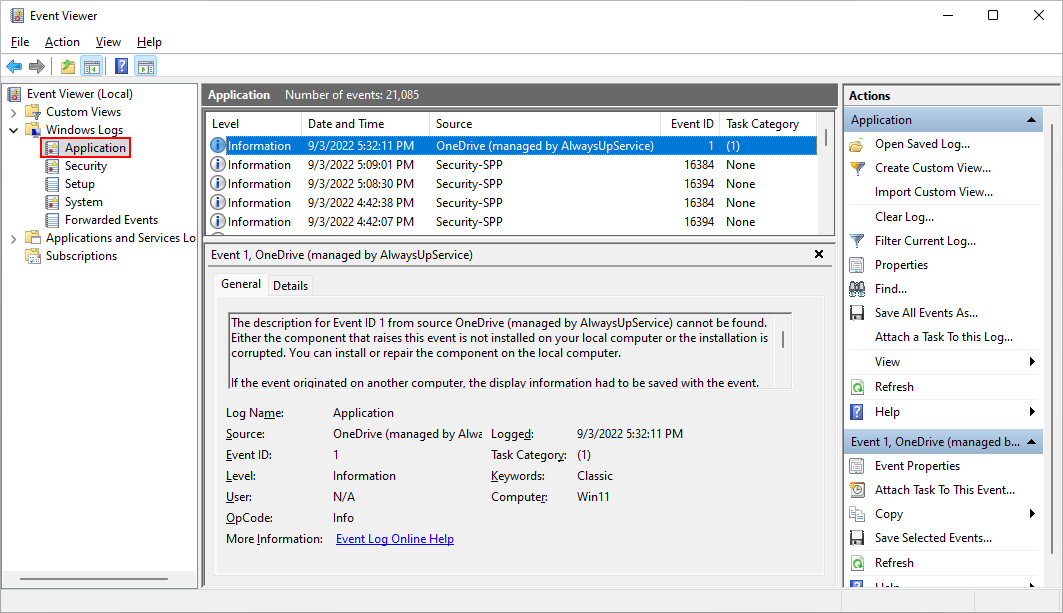
Task: Click Clear Log action
Action: click(x=904, y=217)
